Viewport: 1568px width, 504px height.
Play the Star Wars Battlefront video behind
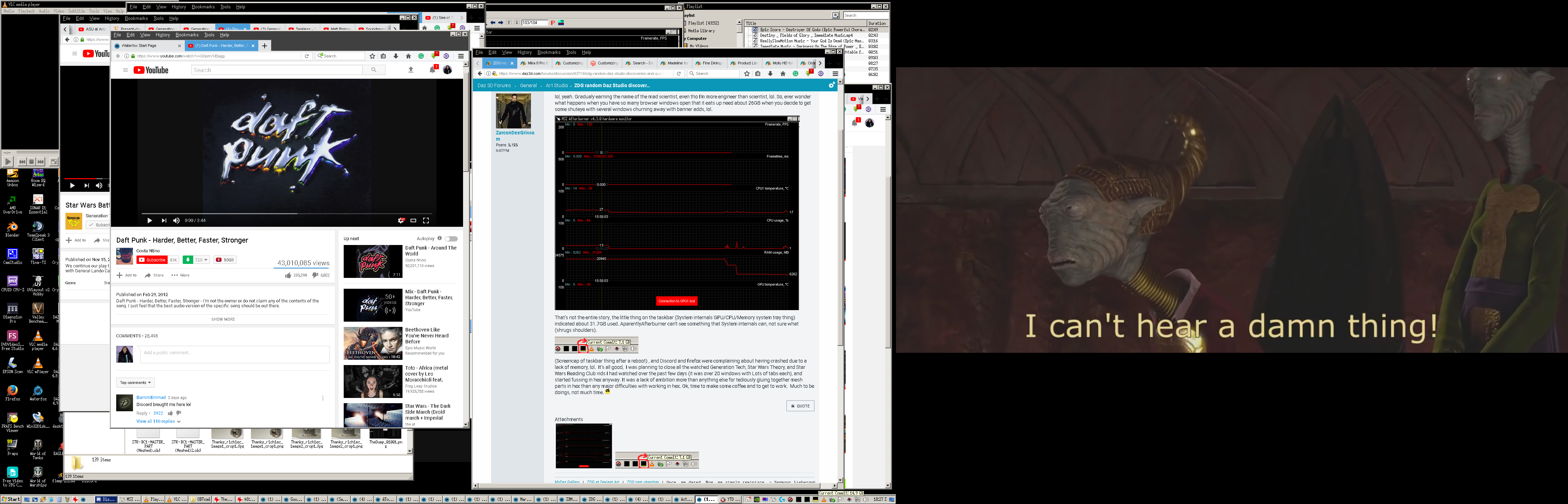pos(72,185)
